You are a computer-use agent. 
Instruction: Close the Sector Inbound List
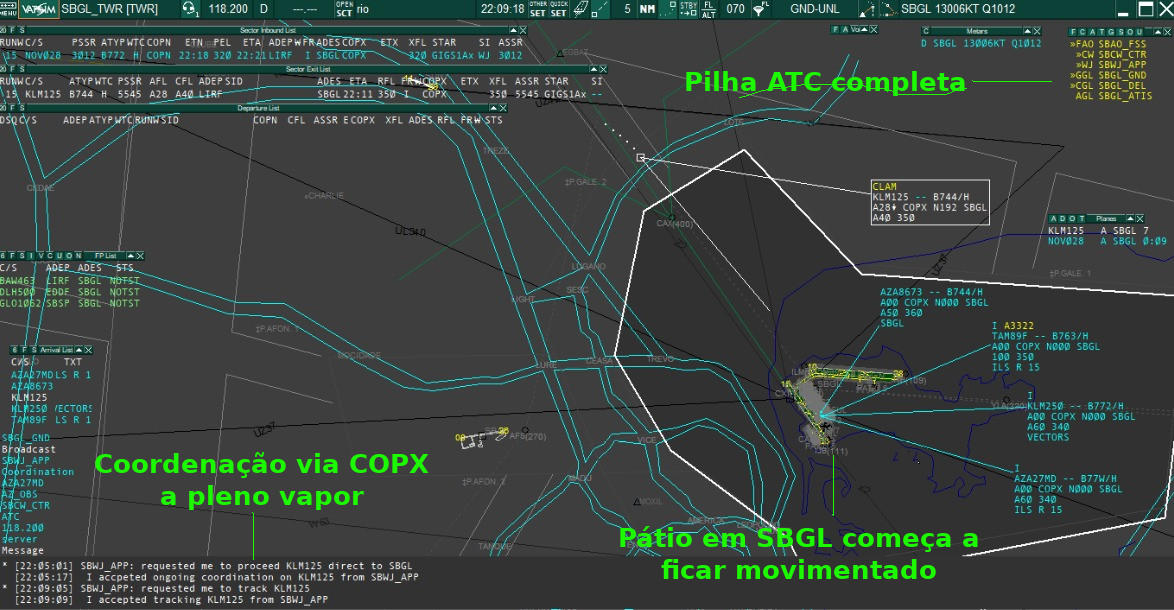[x=523, y=31]
